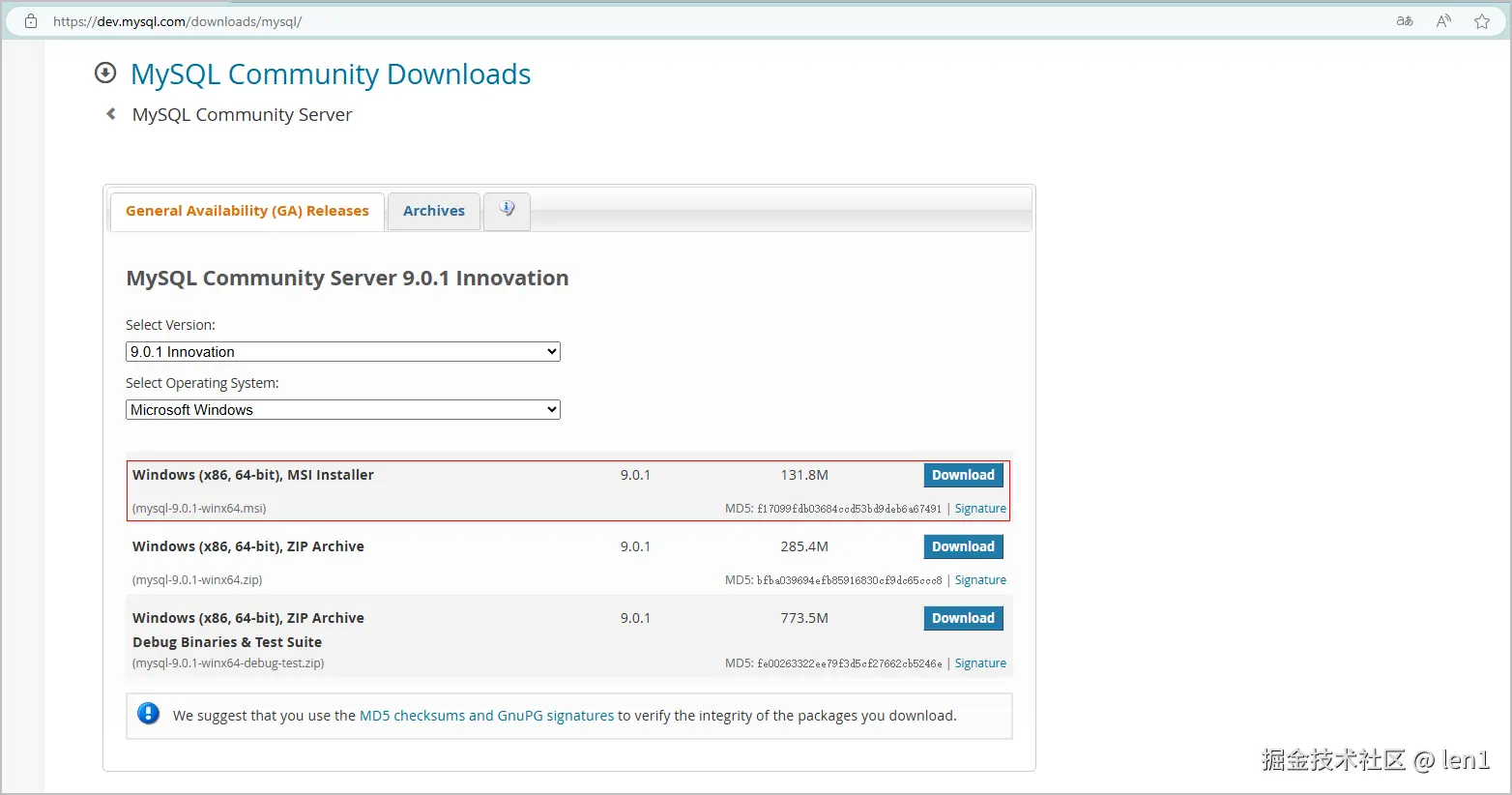Click the 773.5M size value
The image size is (1512, 795).
tap(804, 618)
